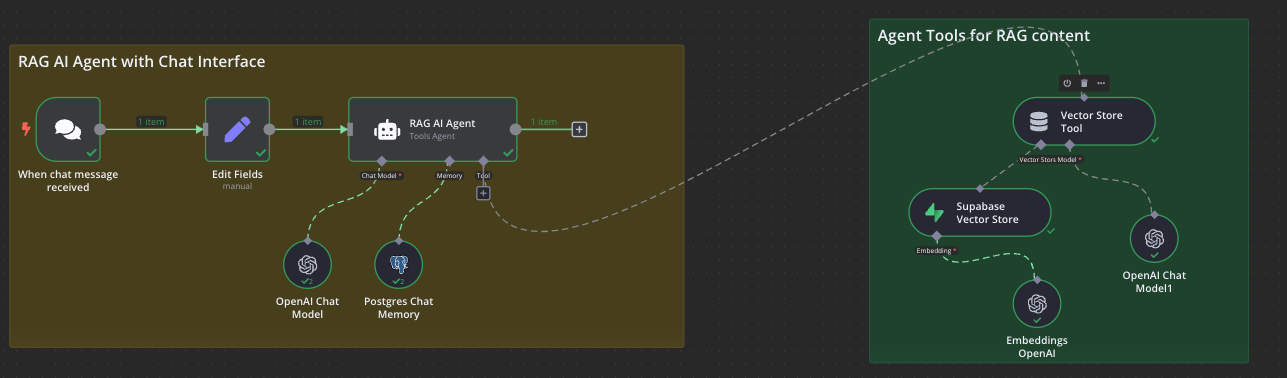Click the output dot of Edit Fields node

point(270,129)
